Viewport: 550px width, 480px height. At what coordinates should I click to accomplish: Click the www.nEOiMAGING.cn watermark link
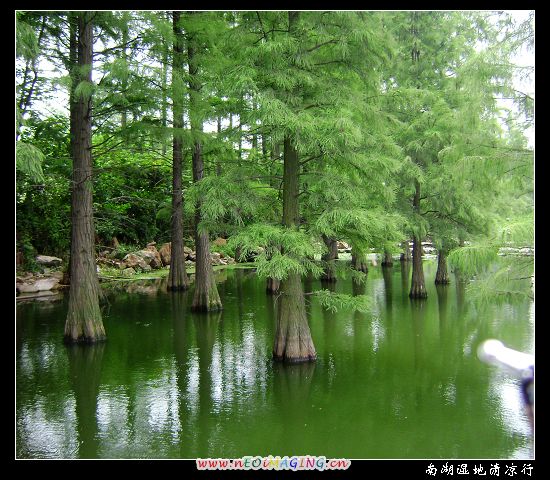coord(273,464)
